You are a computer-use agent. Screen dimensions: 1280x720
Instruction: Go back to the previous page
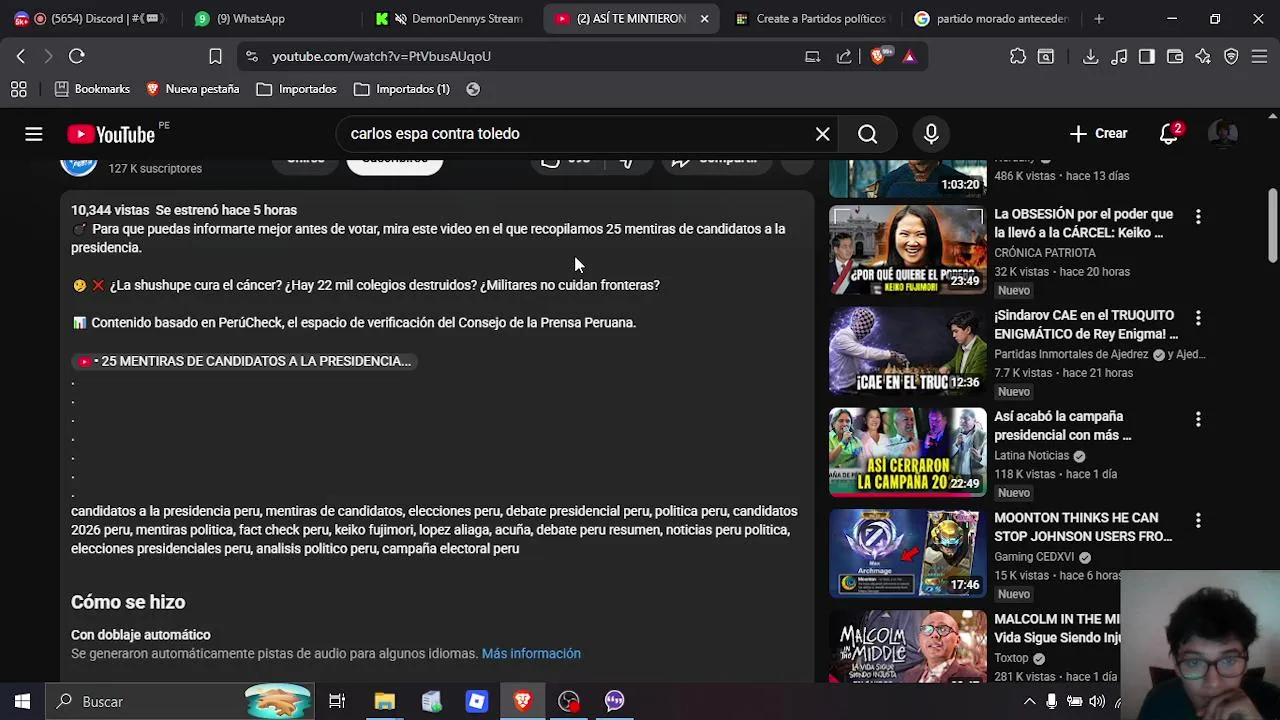pos(21,57)
